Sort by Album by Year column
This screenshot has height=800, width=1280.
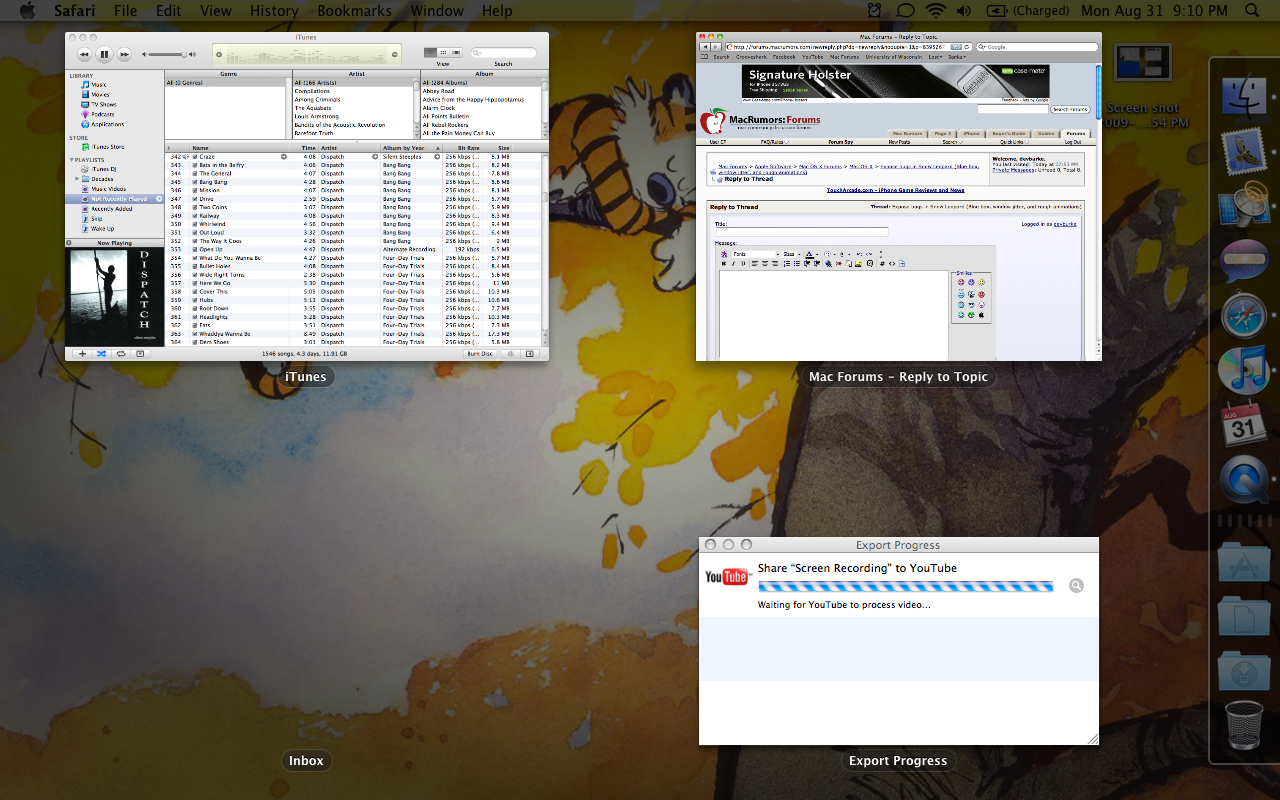click(410, 148)
